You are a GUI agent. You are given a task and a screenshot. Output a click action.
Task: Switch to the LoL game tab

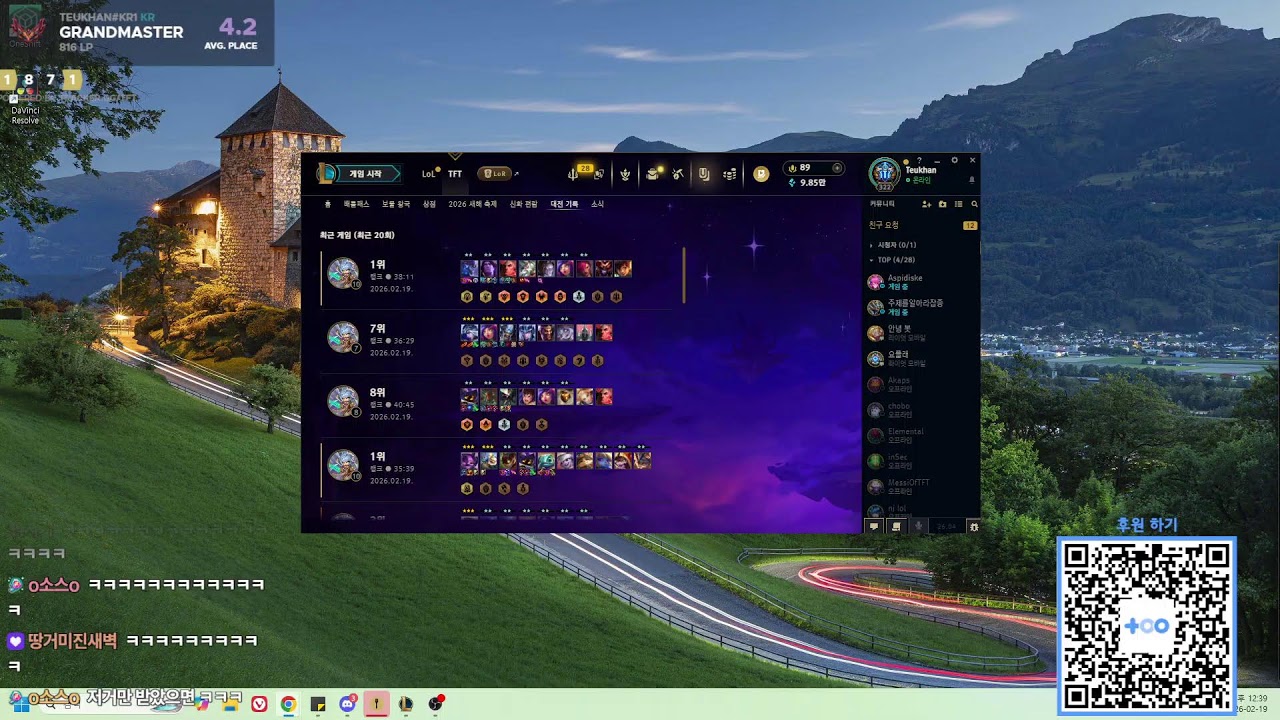coord(429,174)
